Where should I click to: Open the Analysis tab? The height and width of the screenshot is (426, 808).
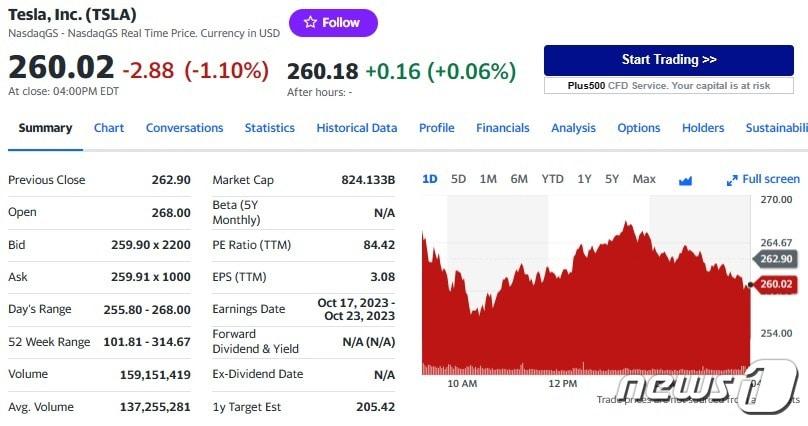573,128
